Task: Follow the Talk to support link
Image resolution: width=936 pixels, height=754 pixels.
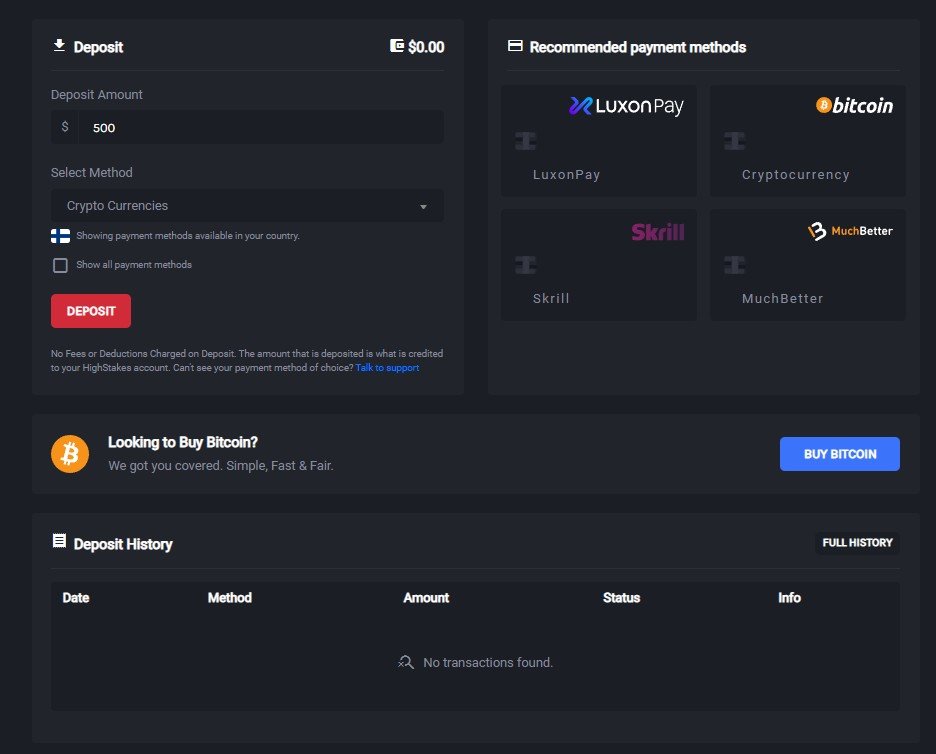Action: pyautogui.click(x=387, y=368)
